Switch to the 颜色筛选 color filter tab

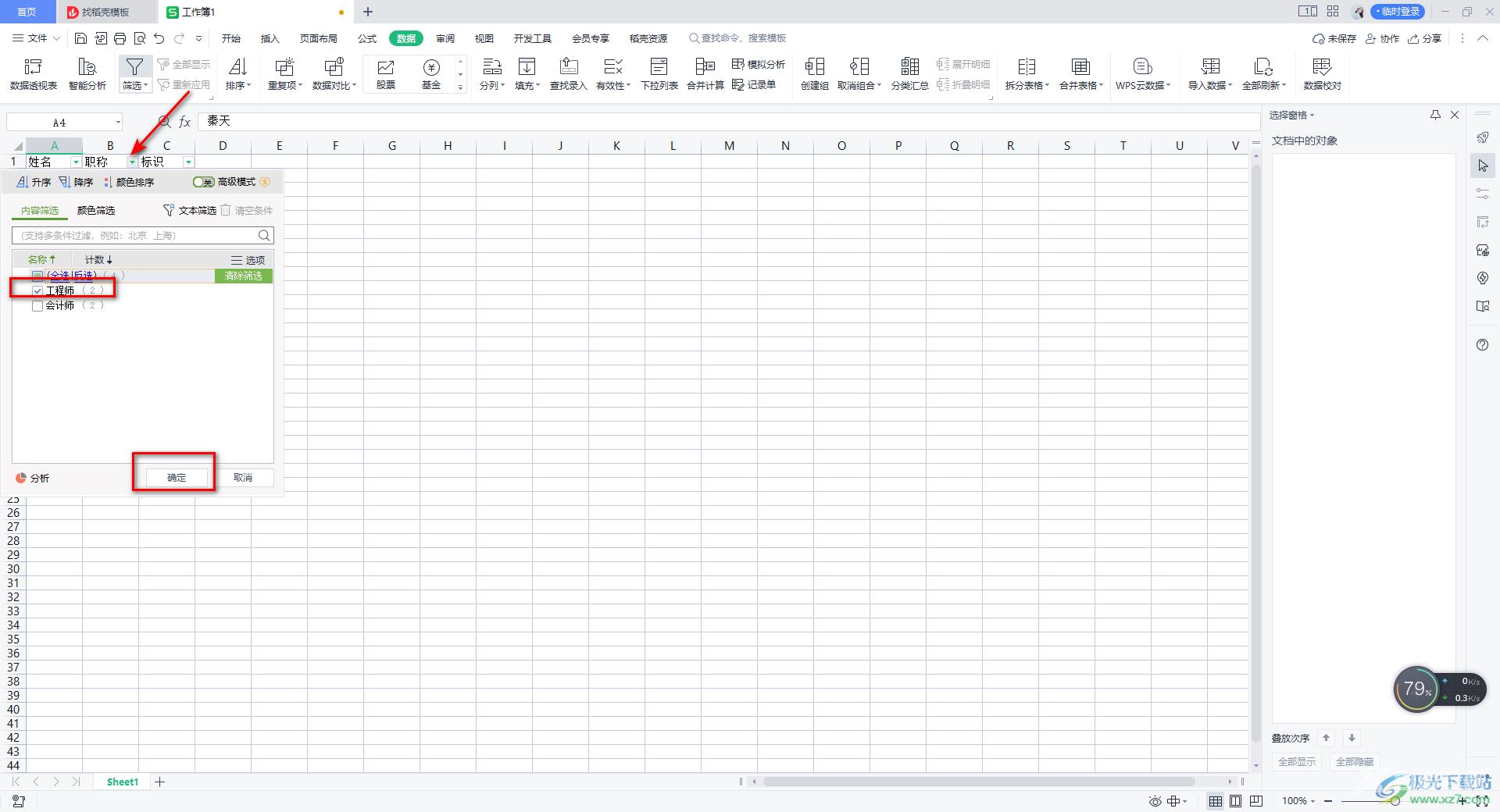(96, 211)
